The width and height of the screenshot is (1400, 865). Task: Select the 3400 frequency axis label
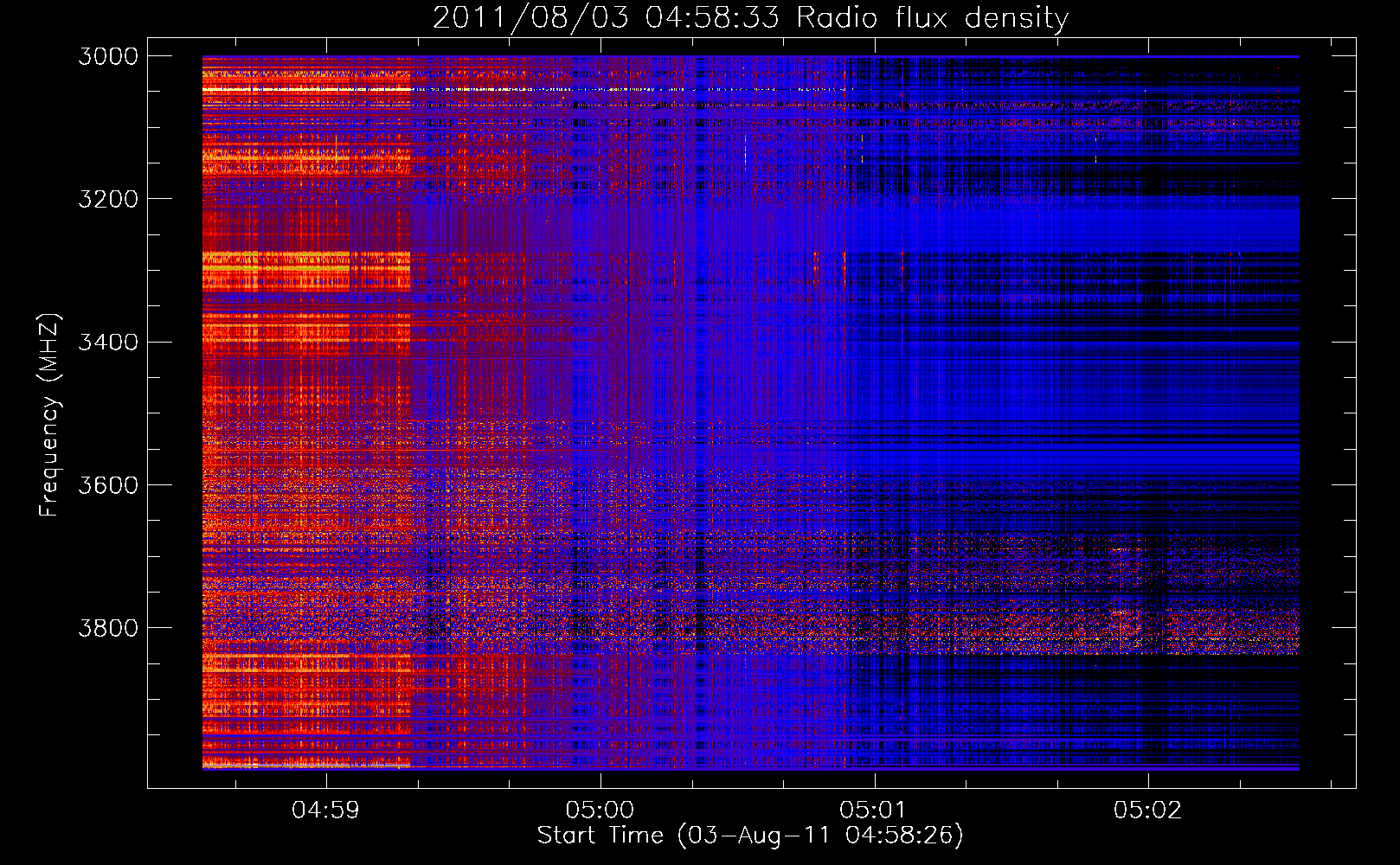click(108, 342)
